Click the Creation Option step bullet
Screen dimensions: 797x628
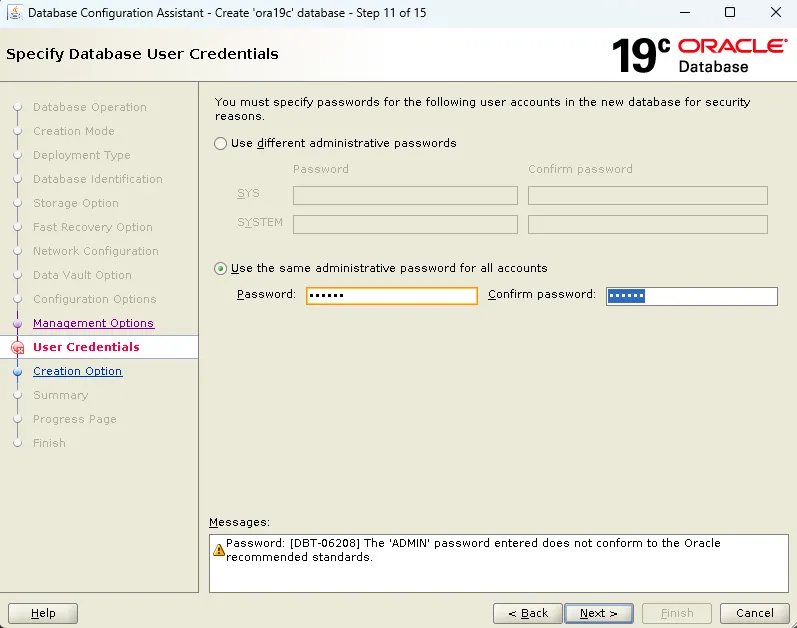coord(18,372)
